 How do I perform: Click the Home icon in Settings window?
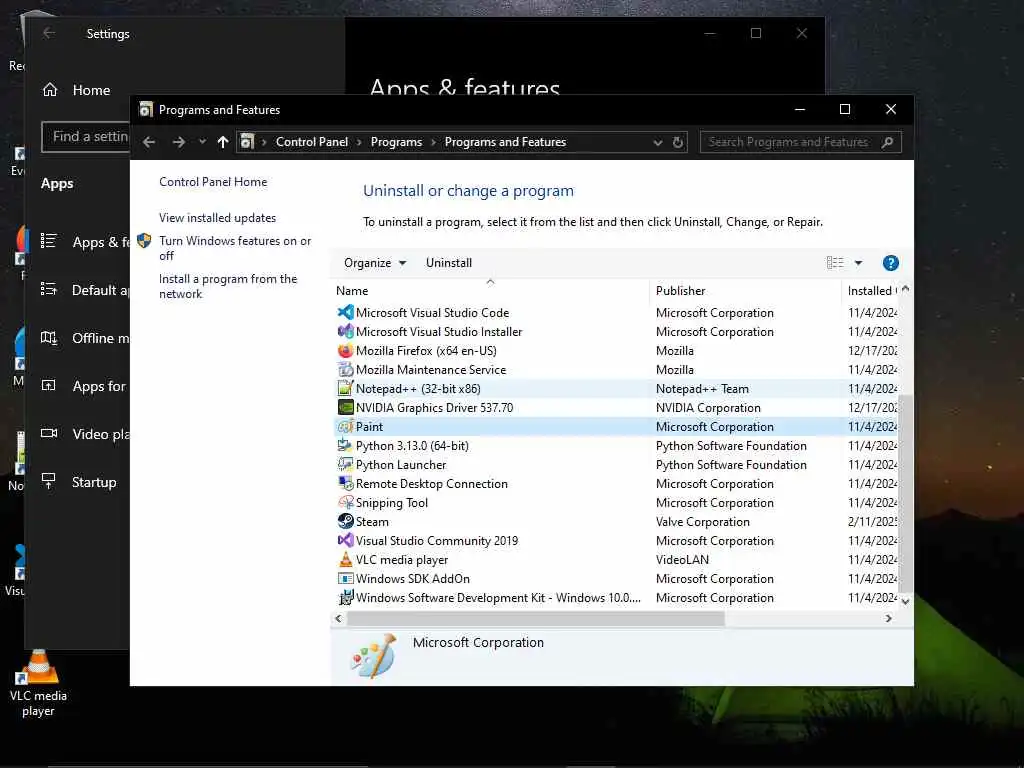tap(50, 90)
